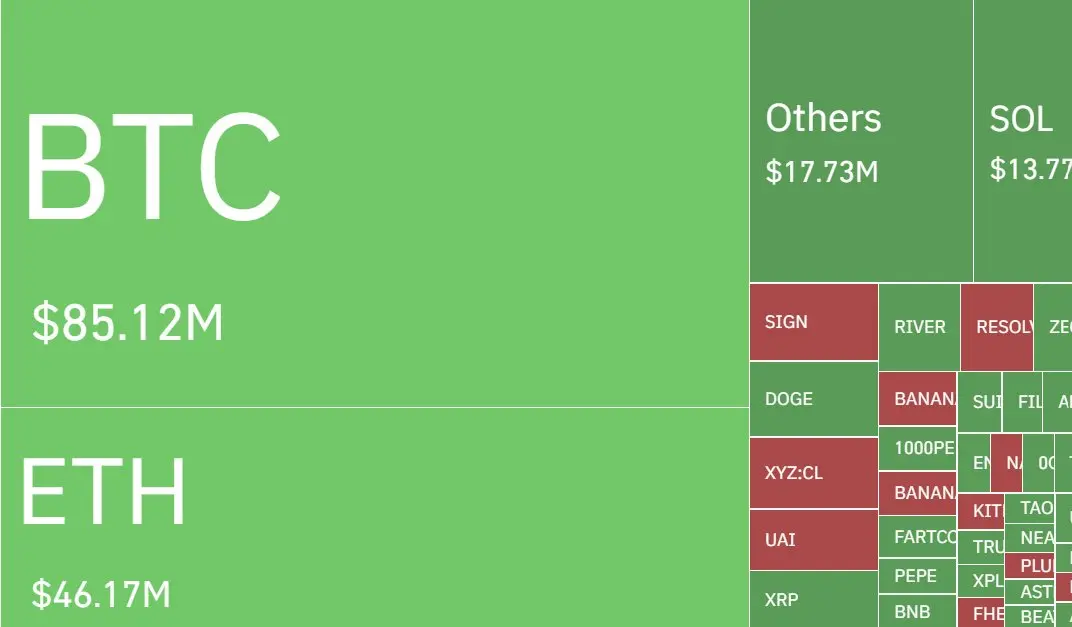Select the red RESOLV tile

[997, 327]
